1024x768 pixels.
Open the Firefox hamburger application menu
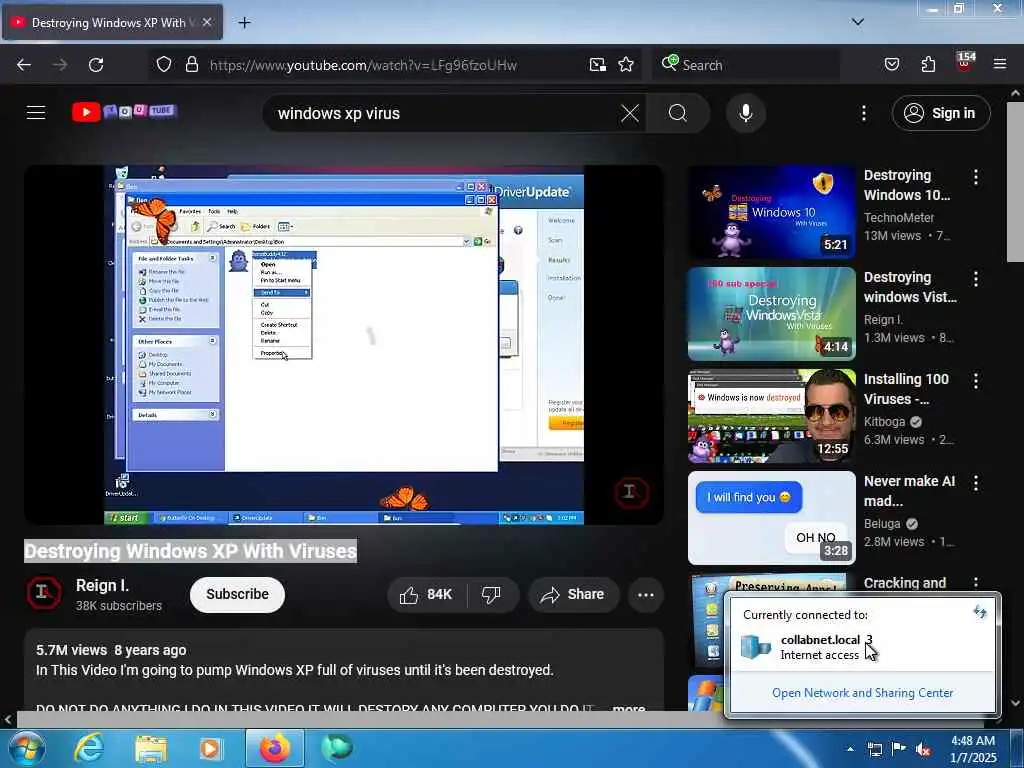1000,65
